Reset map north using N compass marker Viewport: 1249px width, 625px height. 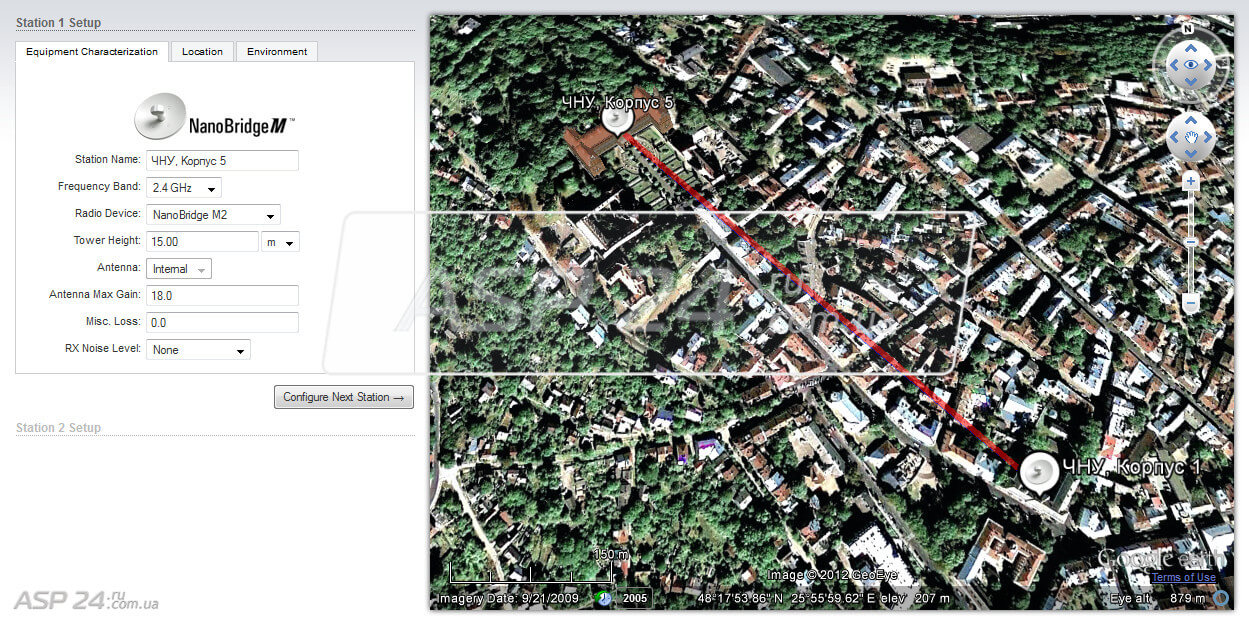(1188, 30)
